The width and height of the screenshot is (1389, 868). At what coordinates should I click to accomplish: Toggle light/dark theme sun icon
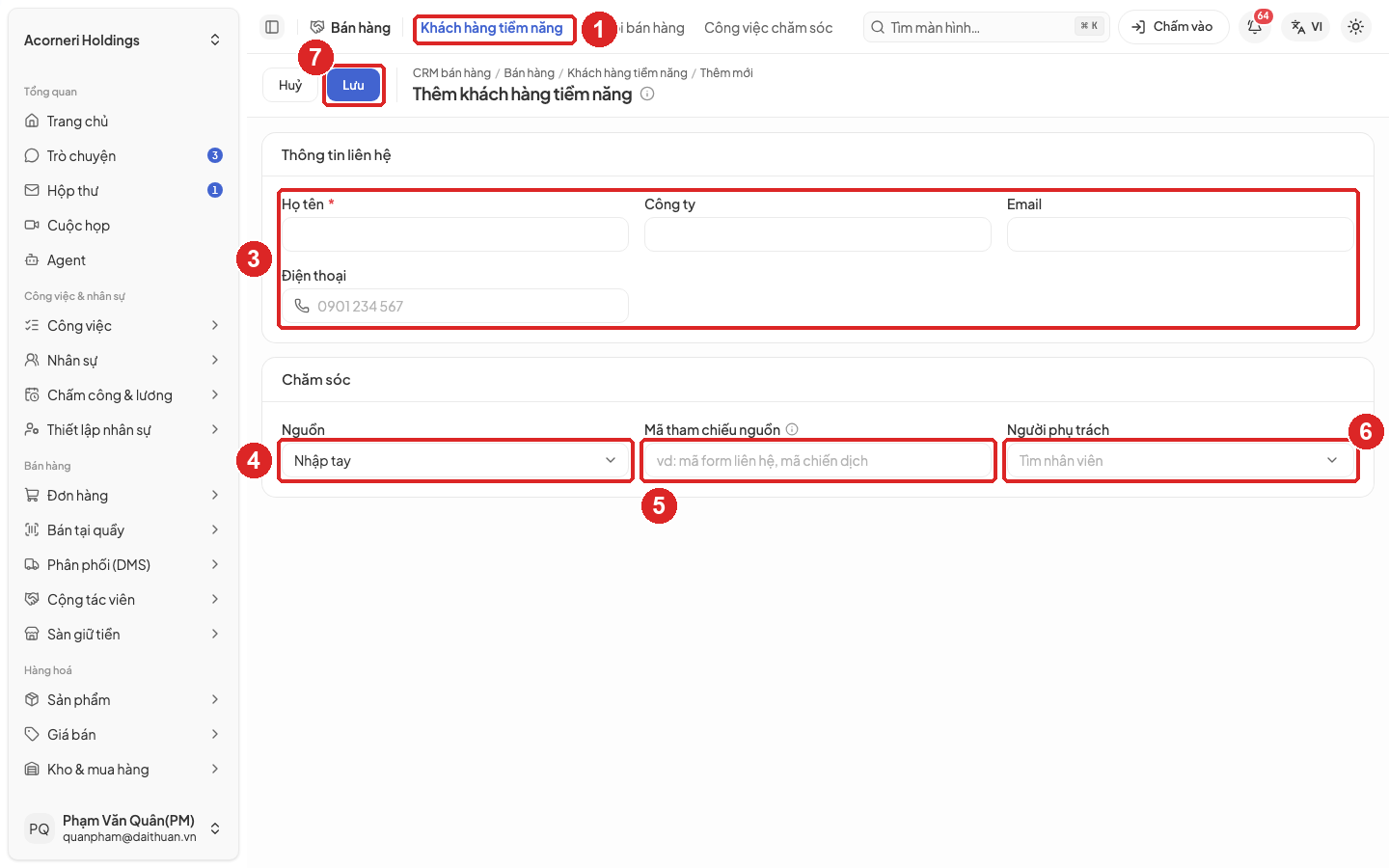pyautogui.click(x=1355, y=27)
